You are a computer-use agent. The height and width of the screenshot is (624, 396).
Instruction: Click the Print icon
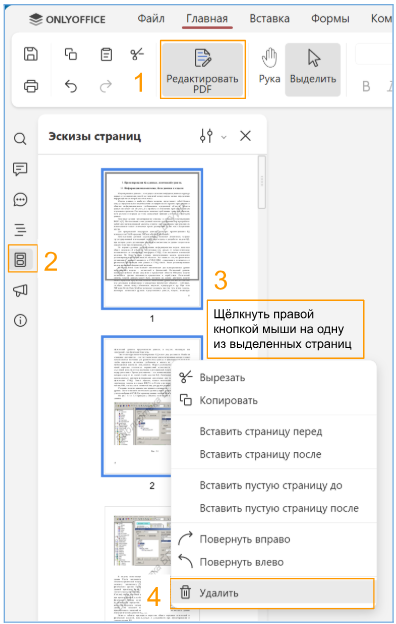31,86
